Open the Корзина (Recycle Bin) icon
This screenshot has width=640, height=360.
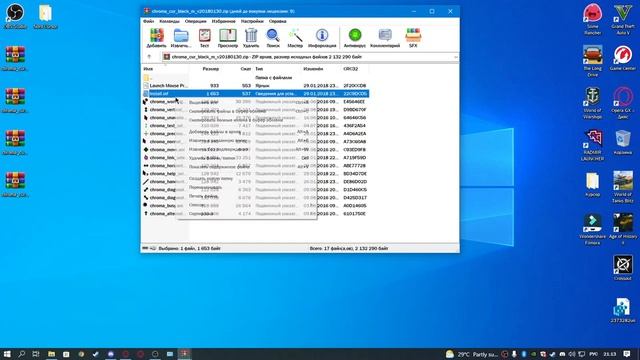[x=623, y=142]
